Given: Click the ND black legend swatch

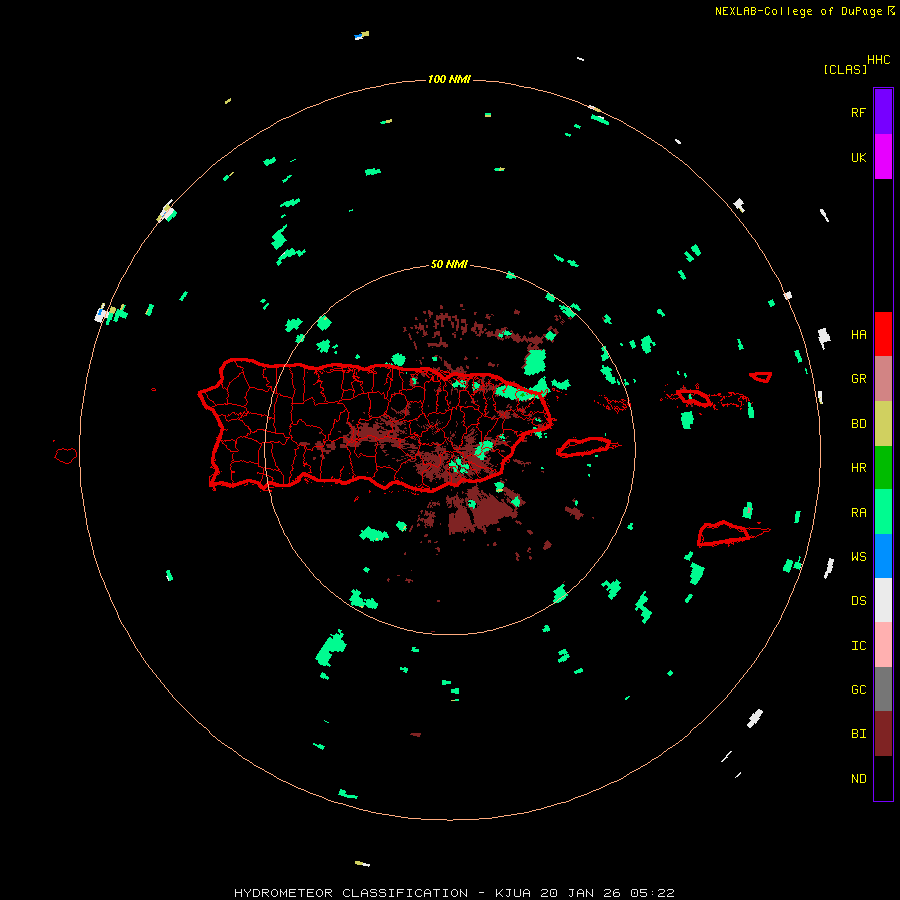Looking at the screenshot, I should [883, 778].
